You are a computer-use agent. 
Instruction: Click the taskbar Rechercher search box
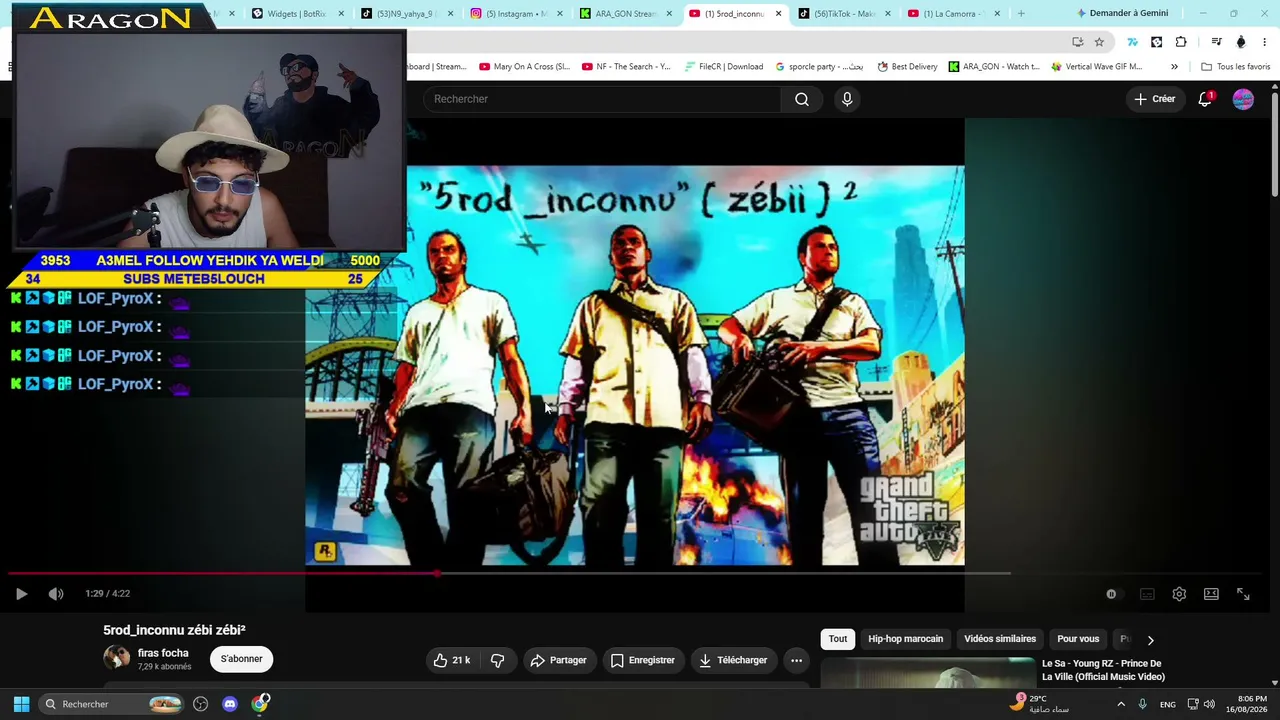pos(113,704)
